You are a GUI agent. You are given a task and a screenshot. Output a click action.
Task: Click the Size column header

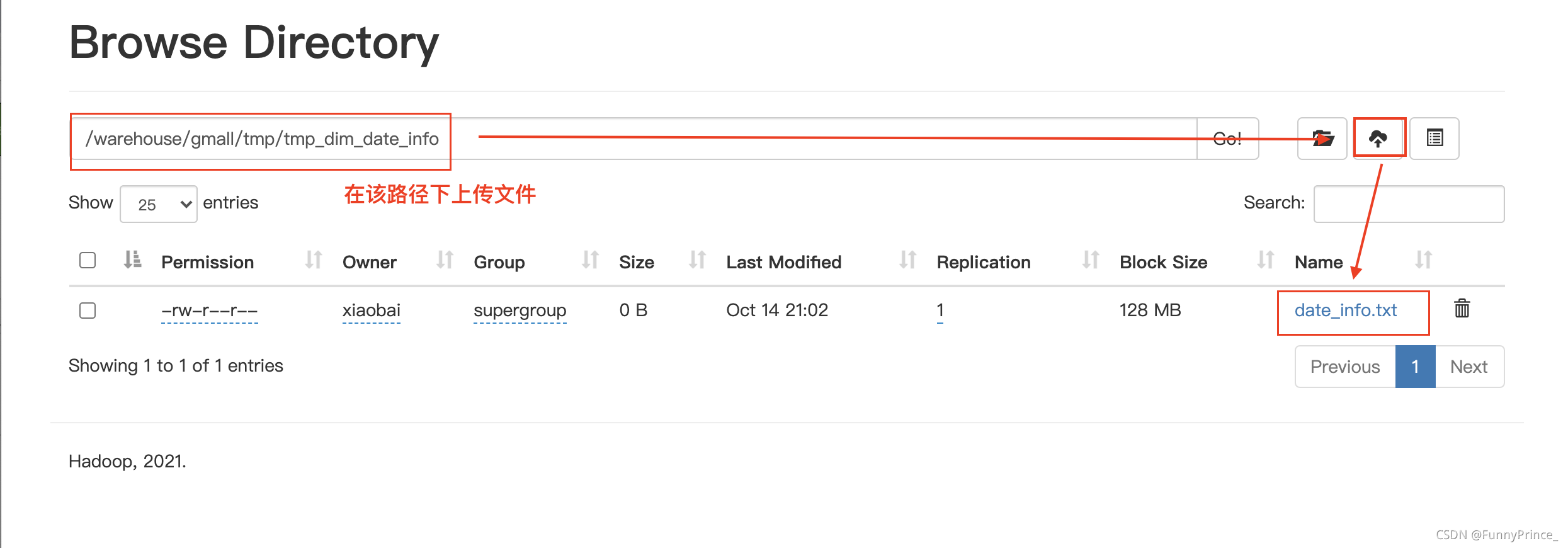coord(637,262)
